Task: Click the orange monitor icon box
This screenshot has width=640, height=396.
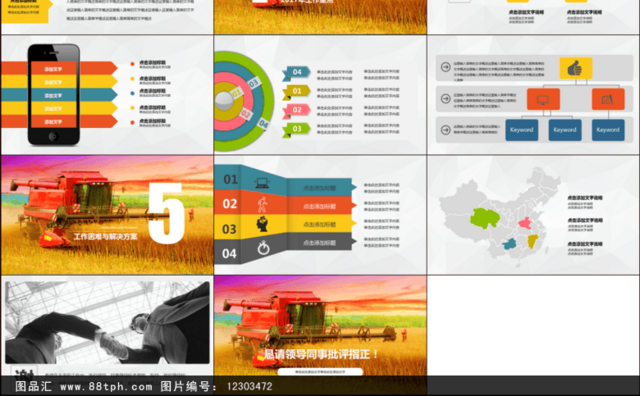Action: pyautogui.click(x=543, y=99)
